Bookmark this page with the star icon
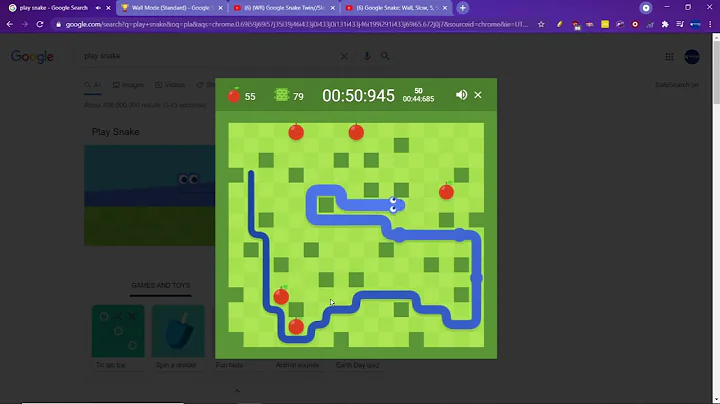Image resolution: width=720 pixels, height=404 pixels. pyautogui.click(x=541, y=24)
